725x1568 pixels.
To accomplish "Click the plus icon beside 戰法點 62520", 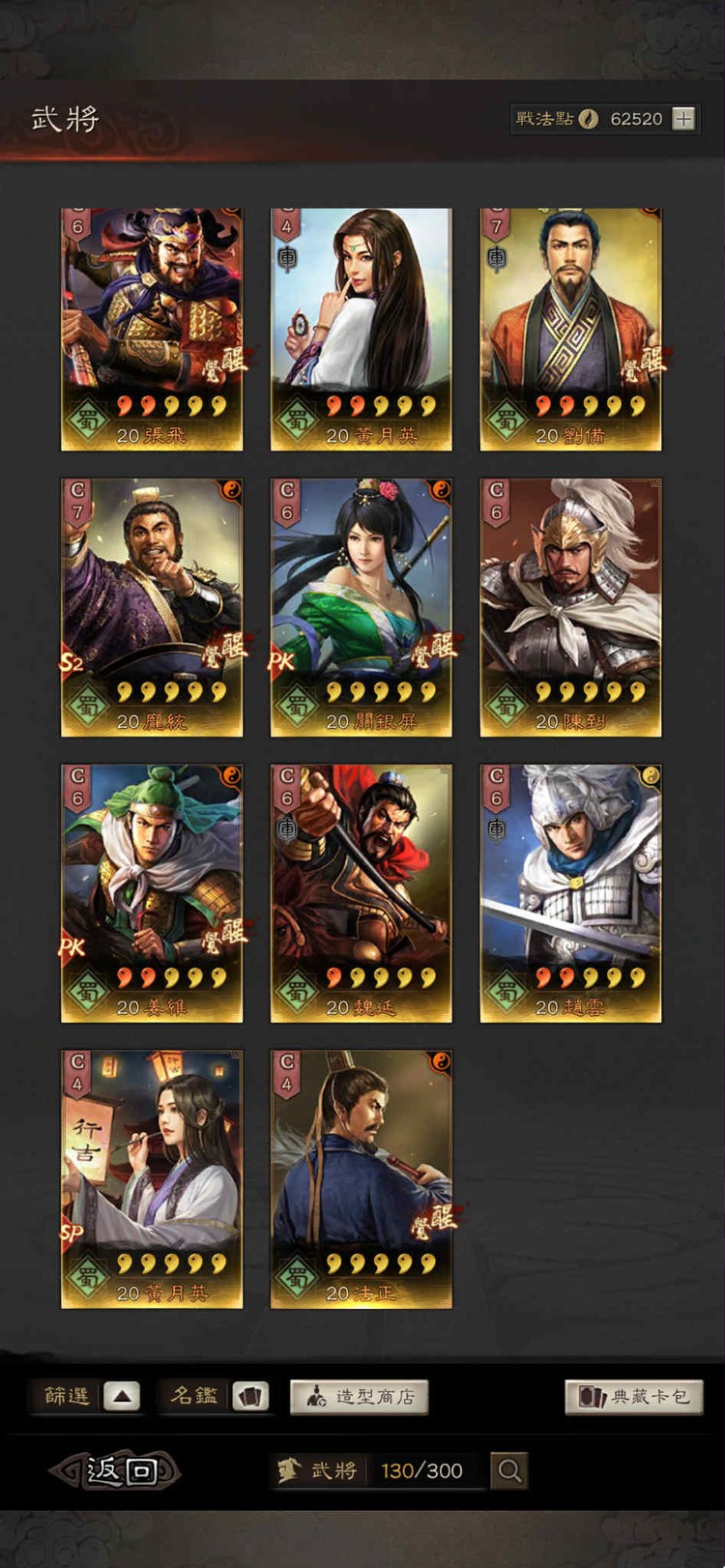I will [x=683, y=119].
